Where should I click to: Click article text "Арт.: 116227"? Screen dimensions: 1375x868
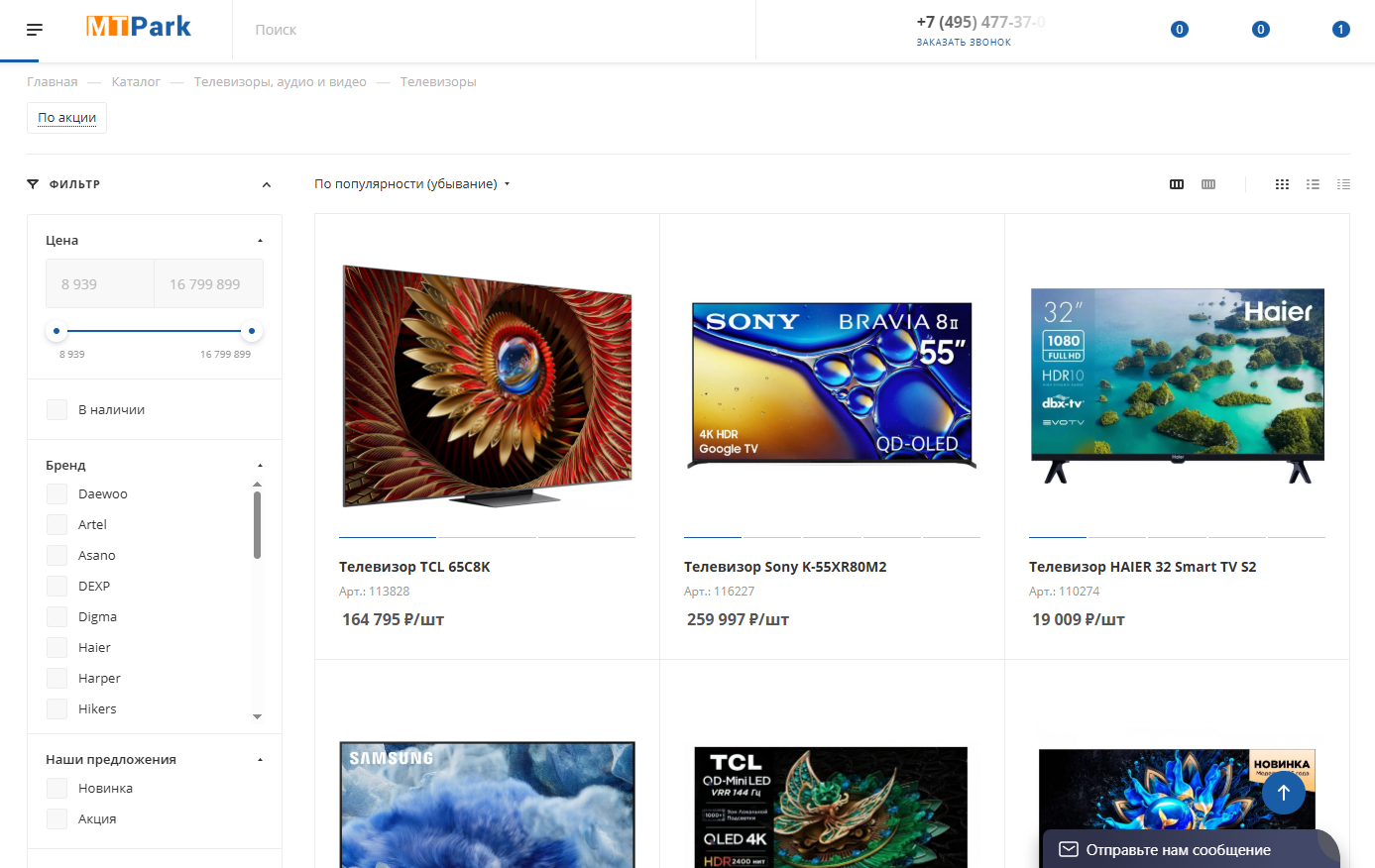719,592
